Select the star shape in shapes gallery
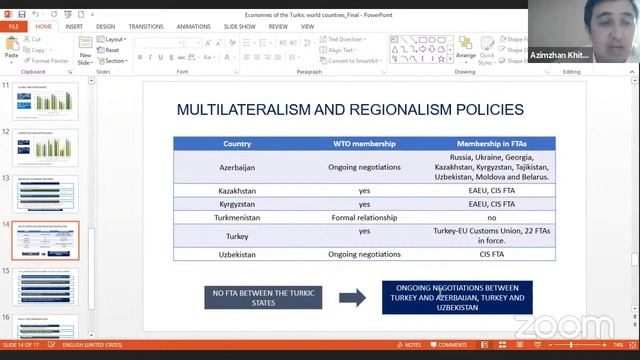 click(x=441, y=59)
